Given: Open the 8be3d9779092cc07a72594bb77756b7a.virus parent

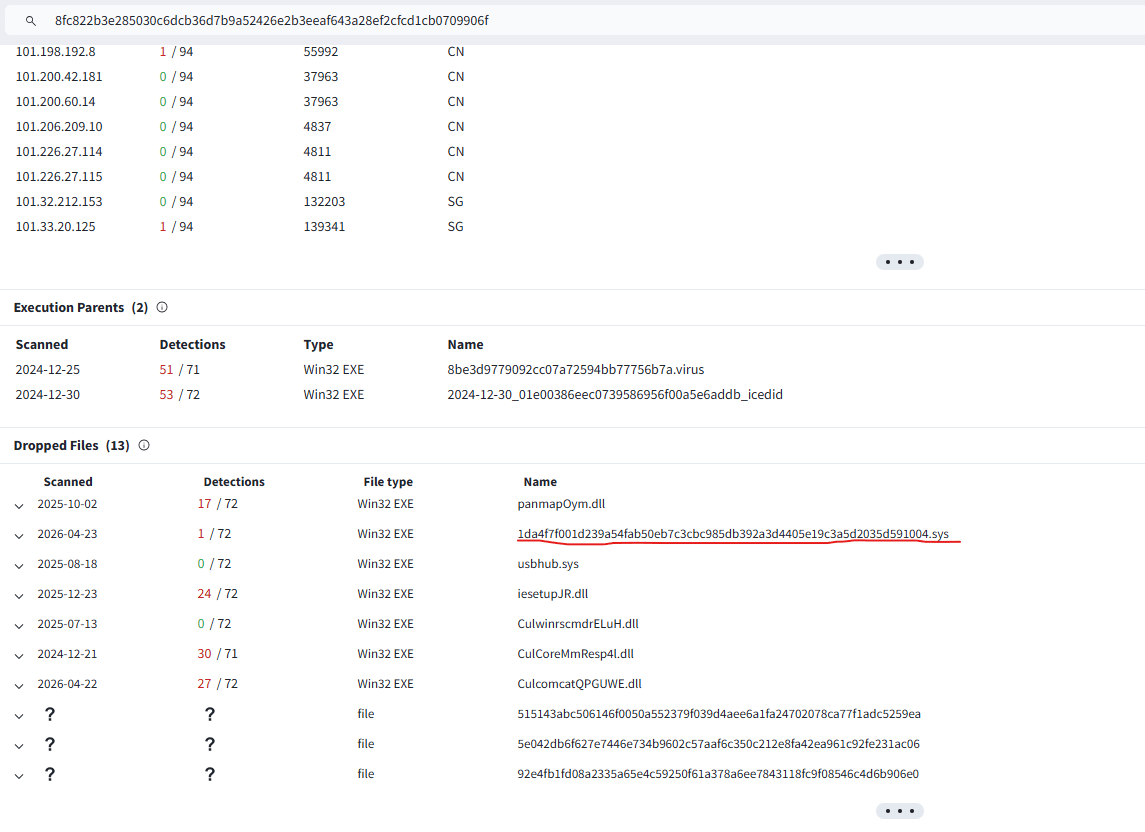Looking at the screenshot, I should click(568, 370).
